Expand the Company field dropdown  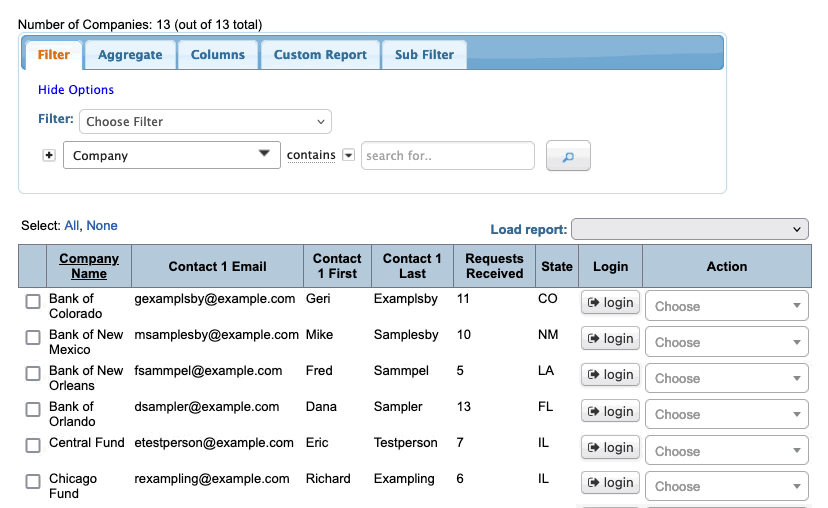171,155
